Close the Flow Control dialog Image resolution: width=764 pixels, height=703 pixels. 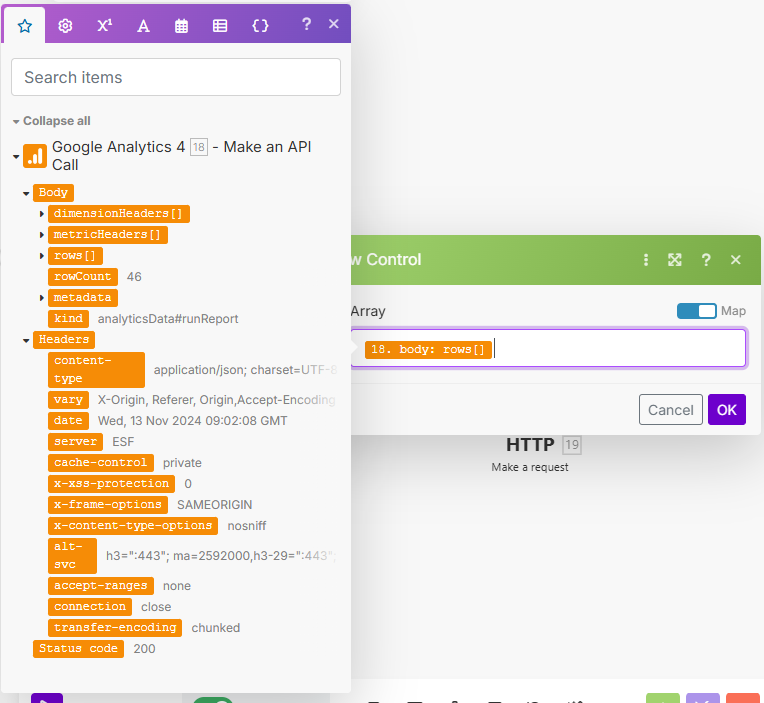tap(736, 260)
